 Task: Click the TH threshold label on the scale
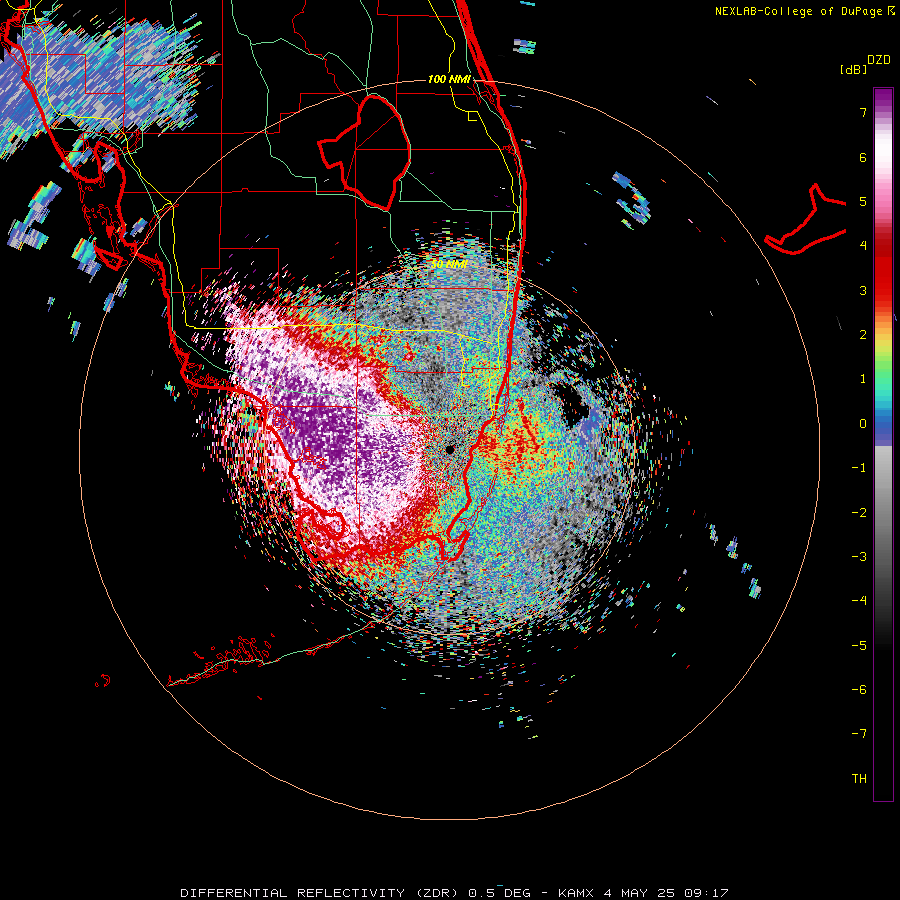[x=859, y=779]
